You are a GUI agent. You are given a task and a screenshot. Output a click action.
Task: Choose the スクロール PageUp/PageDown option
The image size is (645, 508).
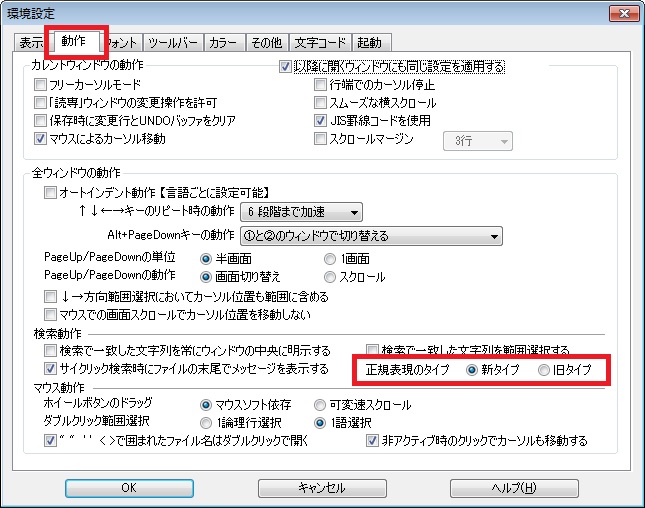[x=331, y=277]
